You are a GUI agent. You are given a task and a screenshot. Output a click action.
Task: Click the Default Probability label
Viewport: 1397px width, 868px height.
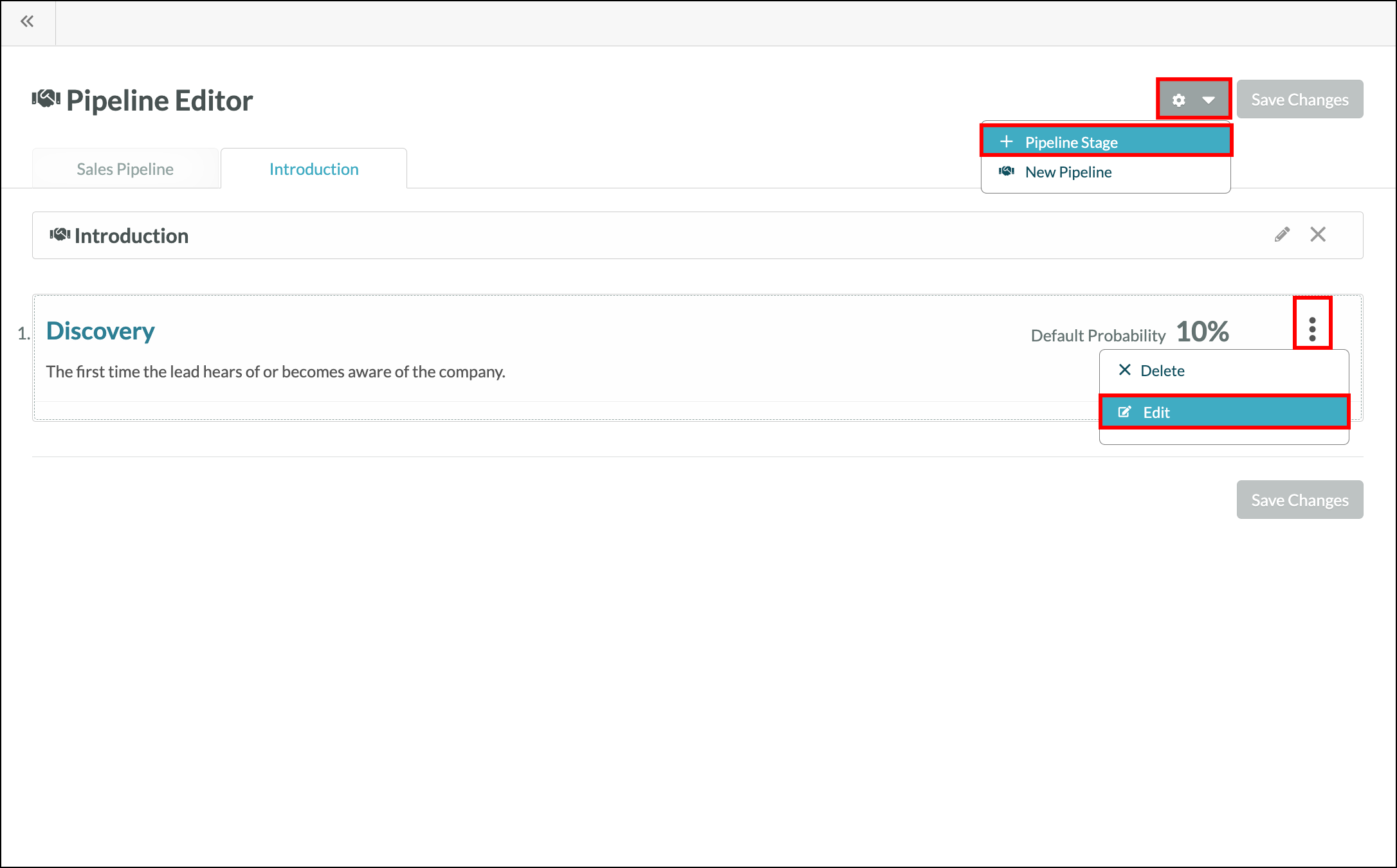point(1098,336)
